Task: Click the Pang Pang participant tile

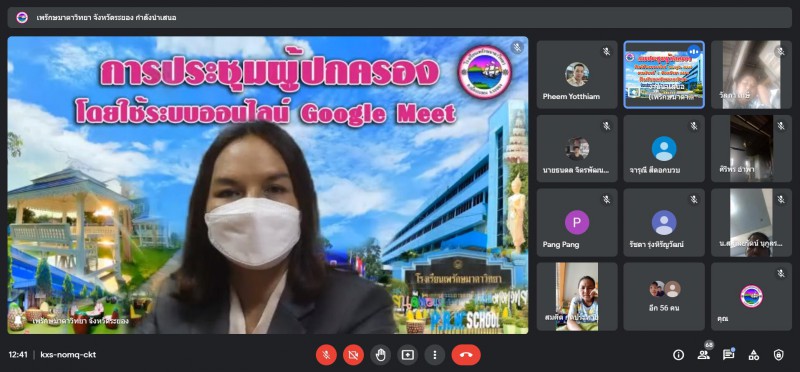Action: point(577,222)
